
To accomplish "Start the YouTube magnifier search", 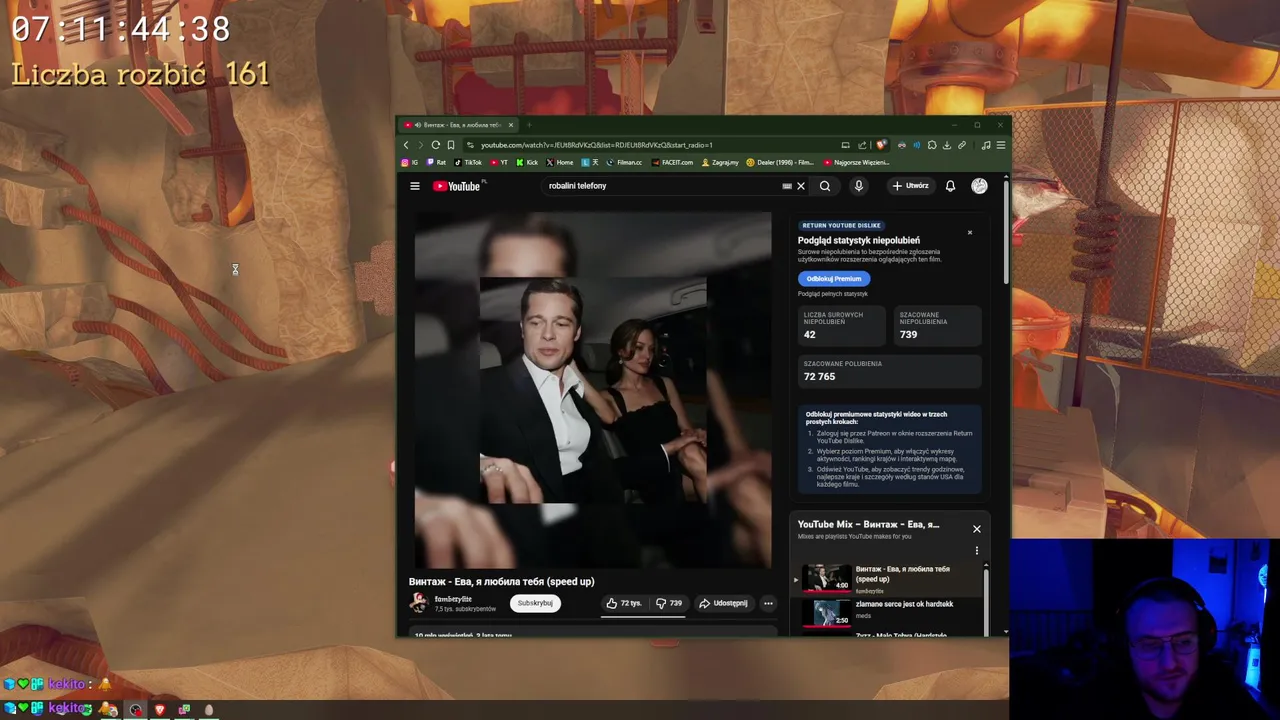I will [825, 186].
